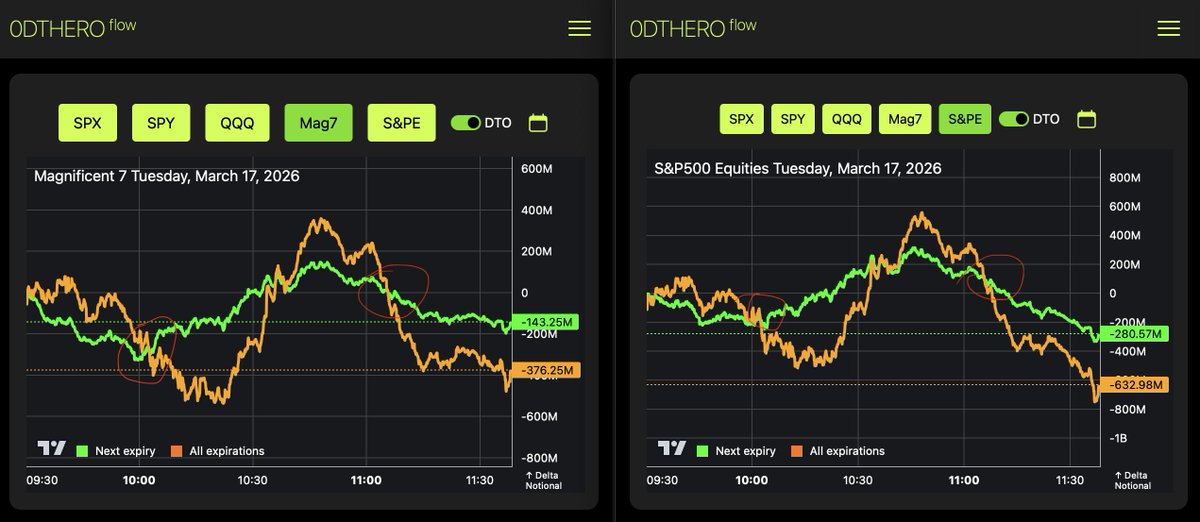Viewport: 1200px width, 522px height.
Task: Click 10:00 time label on Mag7 chart
Action: pos(139,480)
